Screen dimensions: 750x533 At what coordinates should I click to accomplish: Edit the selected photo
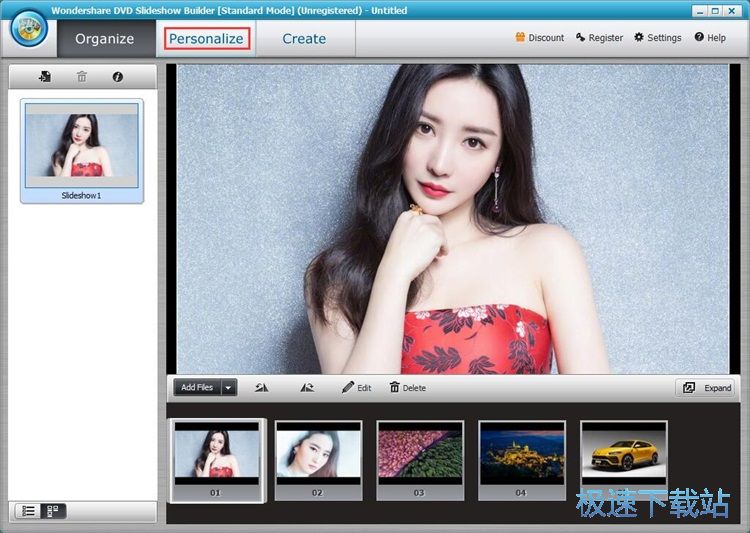coord(356,388)
